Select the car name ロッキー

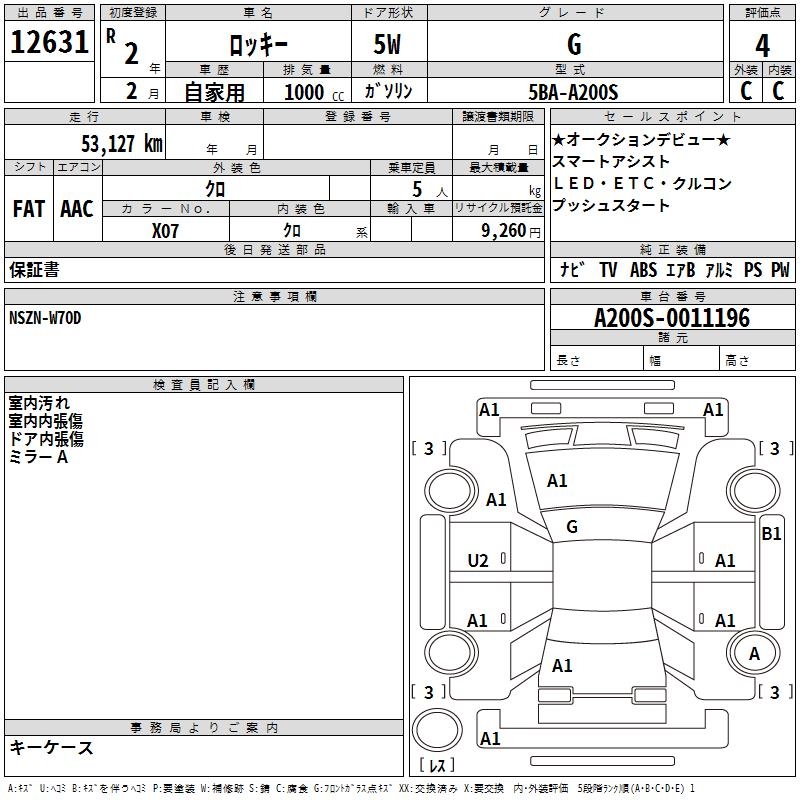[x=258, y=45]
